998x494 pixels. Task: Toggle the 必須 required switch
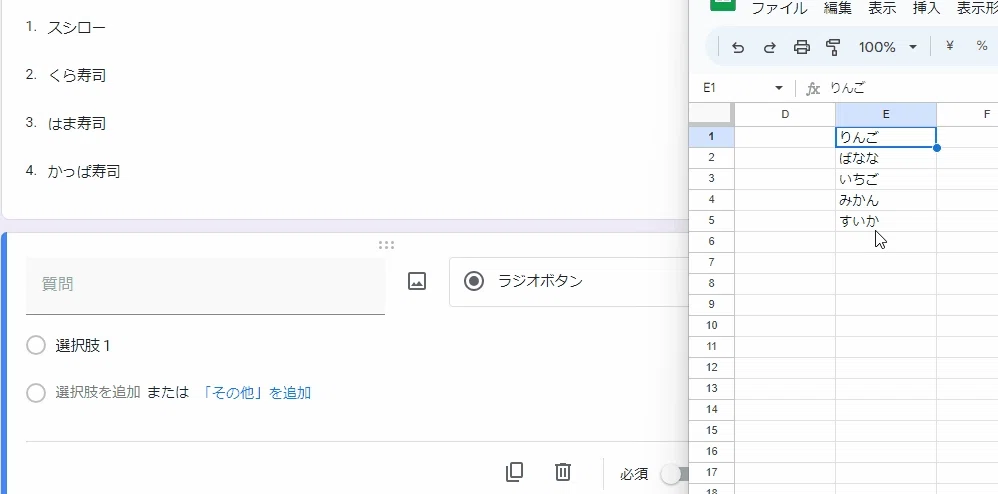(675, 474)
